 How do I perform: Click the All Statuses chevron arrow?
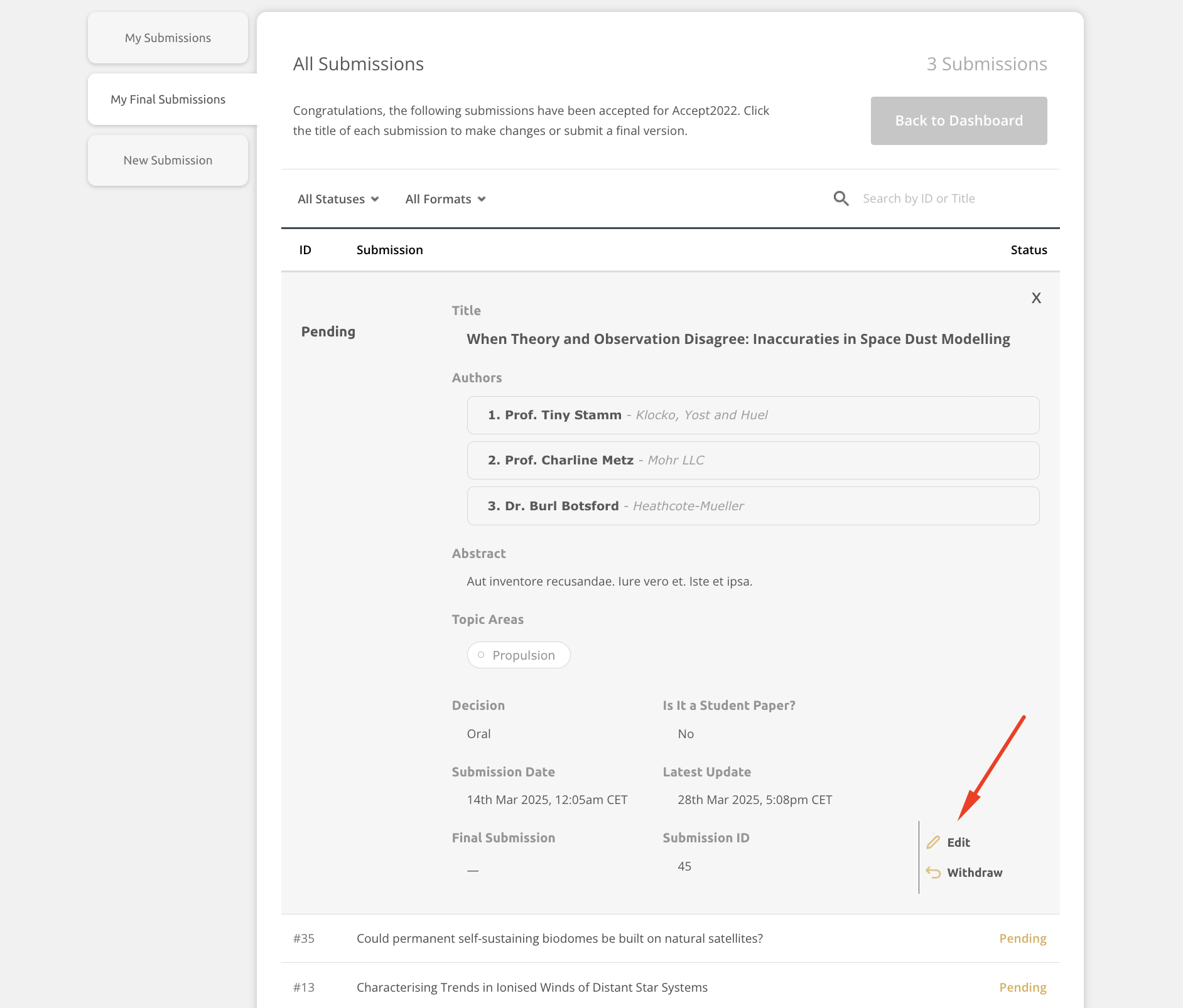tap(375, 199)
